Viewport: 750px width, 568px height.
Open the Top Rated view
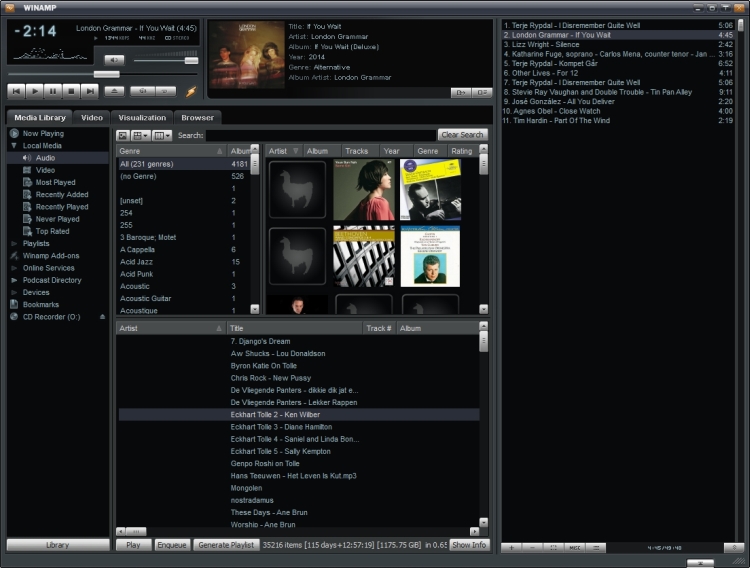[52, 231]
